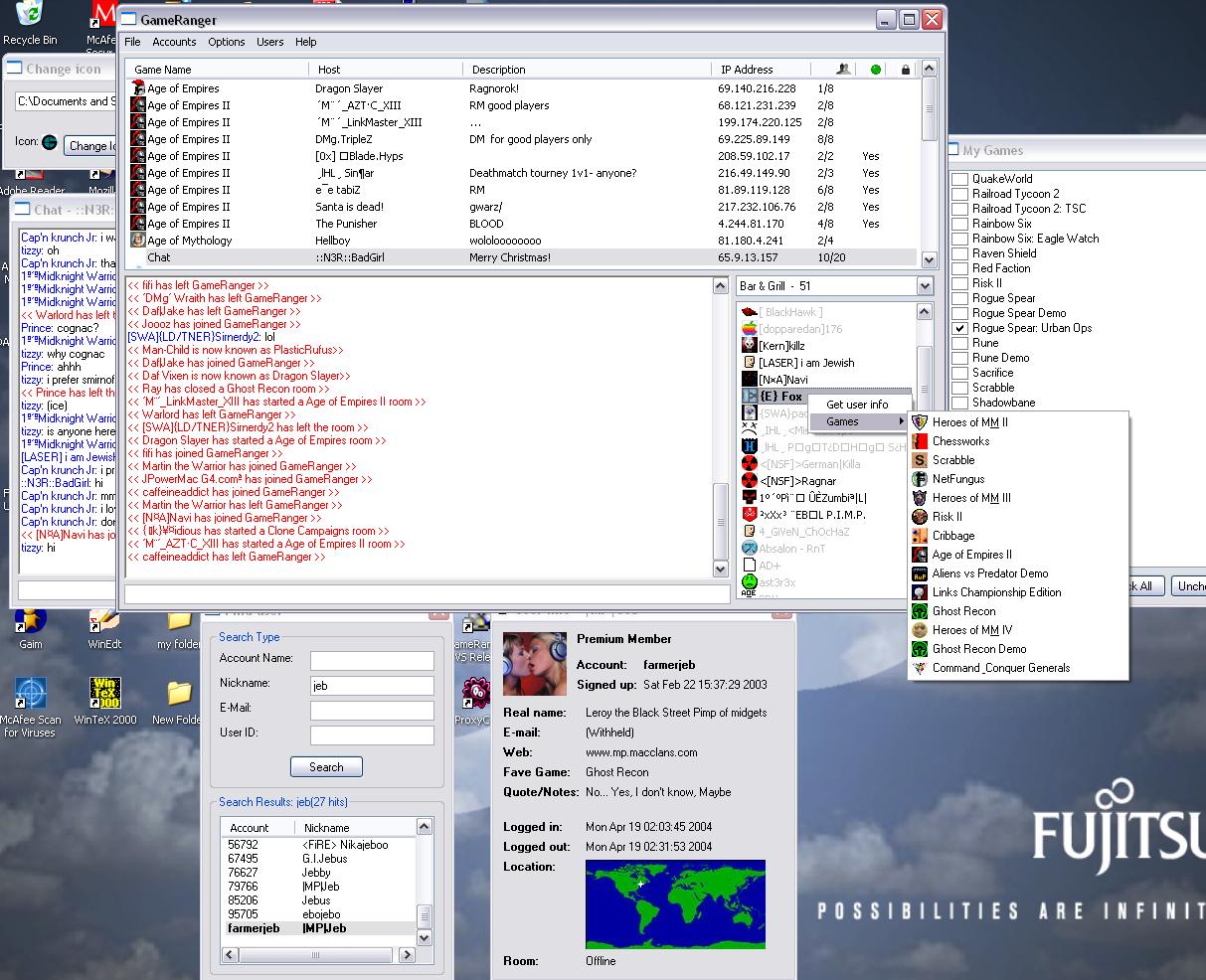
Task: Click the Aliens vs Predator Demo icon
Action: pos(920,573)
